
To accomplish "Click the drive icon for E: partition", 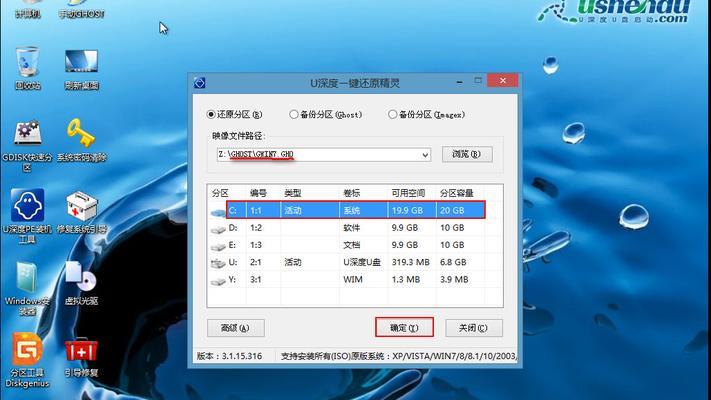I will coord(218,246).
